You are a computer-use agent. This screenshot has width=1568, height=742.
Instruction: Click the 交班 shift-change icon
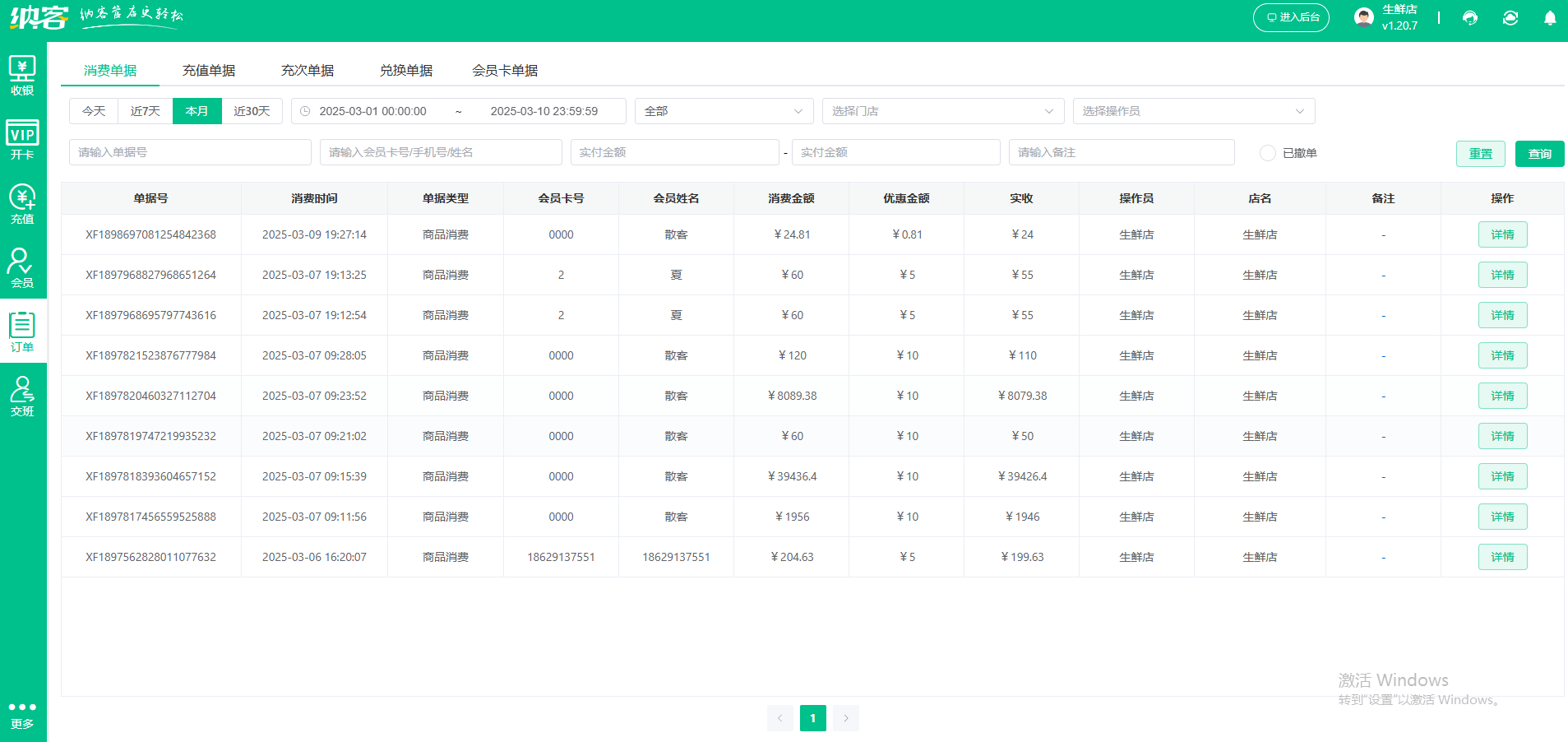pyautogui.click(x=22, y=396)
